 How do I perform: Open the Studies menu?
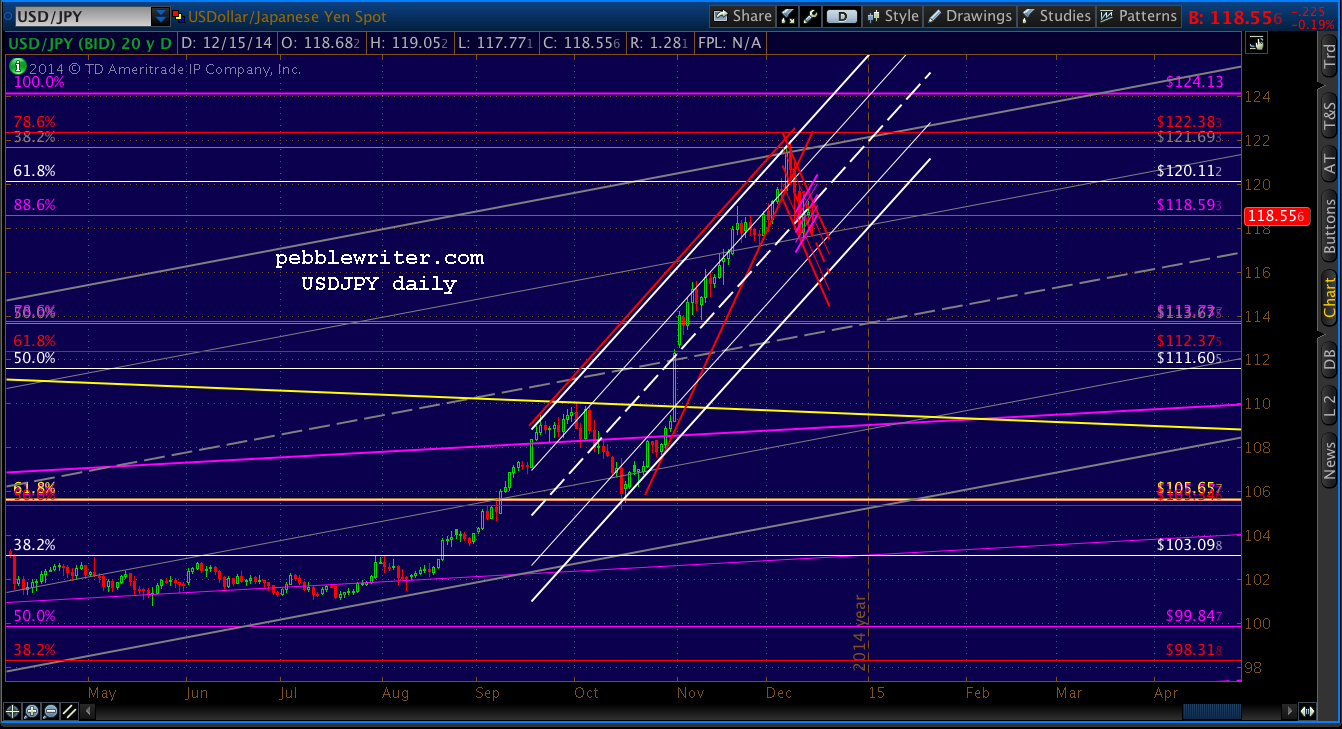(x=1056, y=16)
